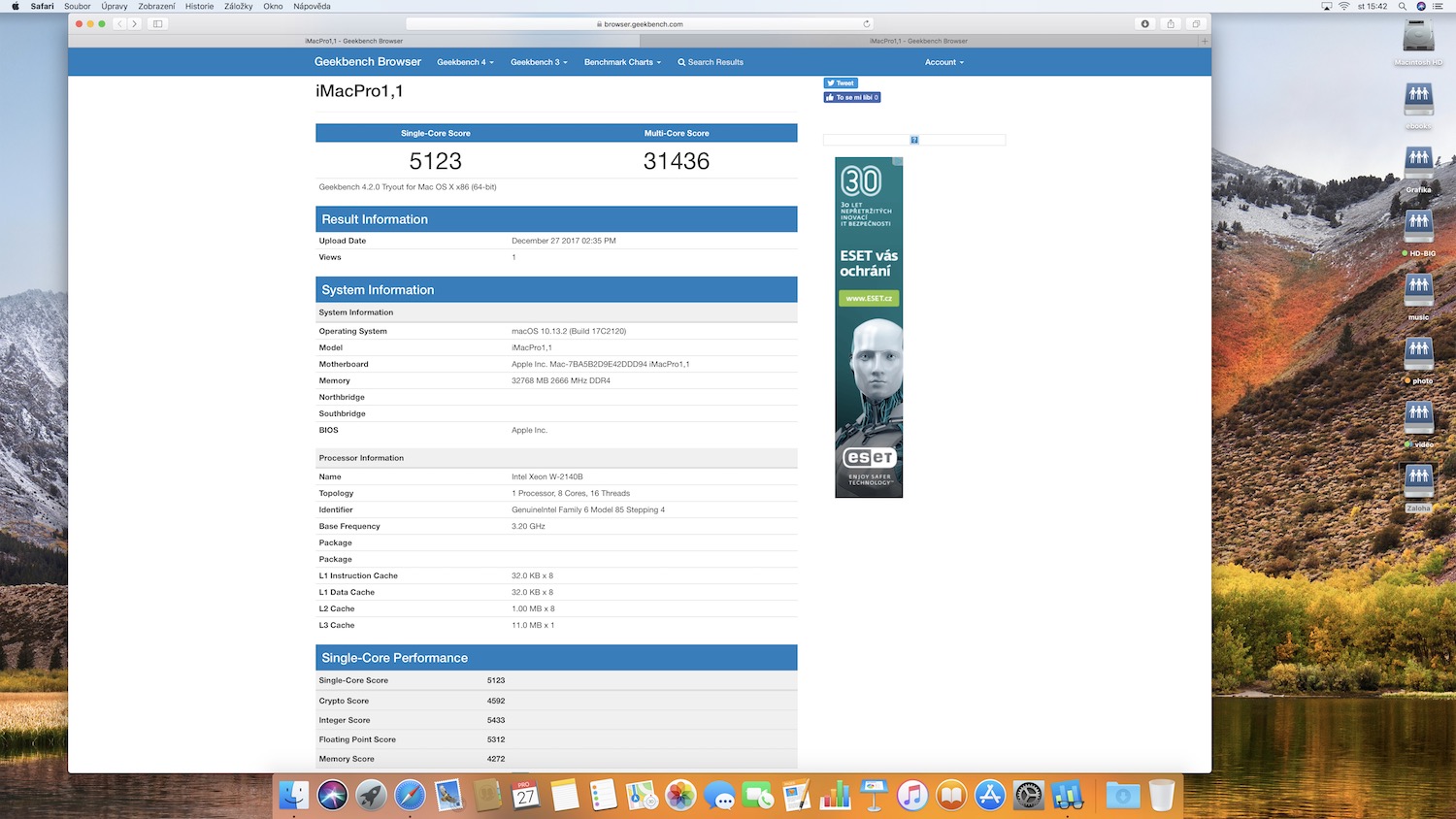Open the Úpravy menu
The height and width of the screenshot is (819, 1456).
(x=115, y=6)
